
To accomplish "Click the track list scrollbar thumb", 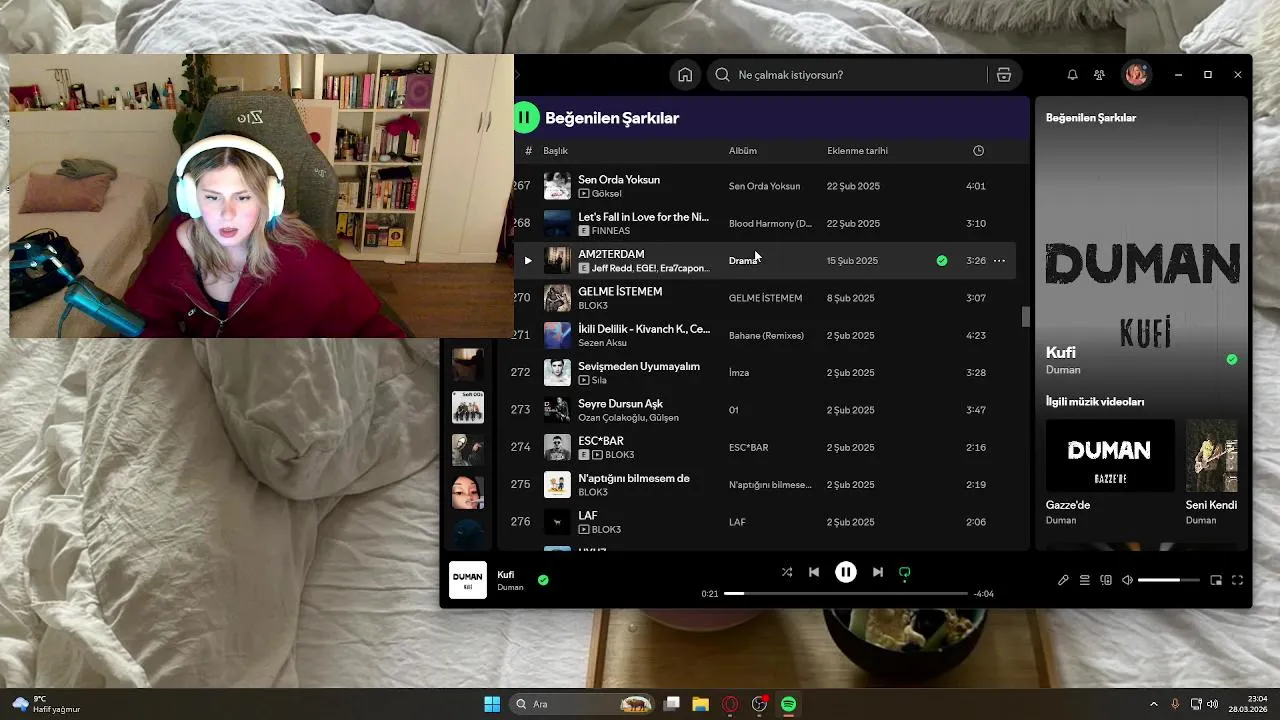I will pyautogui.click(x=1025, y=316).
